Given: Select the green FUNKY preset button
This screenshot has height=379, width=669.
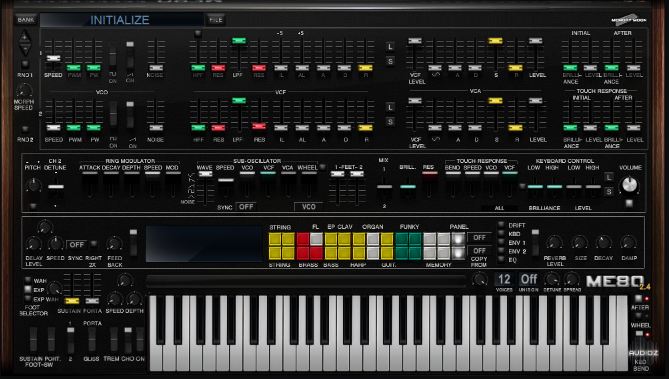Looking at the screenshot, I should (402, 239).
